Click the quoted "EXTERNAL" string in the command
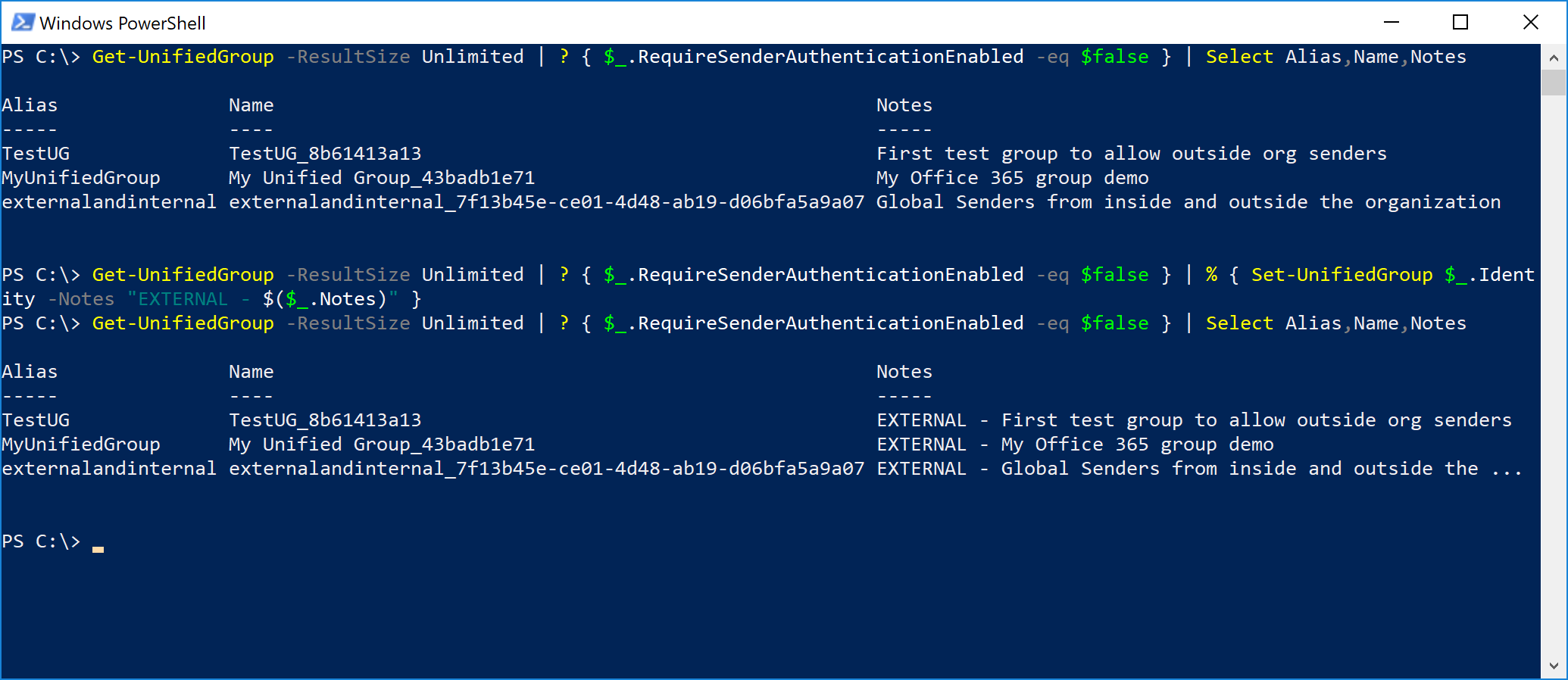 [183, 299]
